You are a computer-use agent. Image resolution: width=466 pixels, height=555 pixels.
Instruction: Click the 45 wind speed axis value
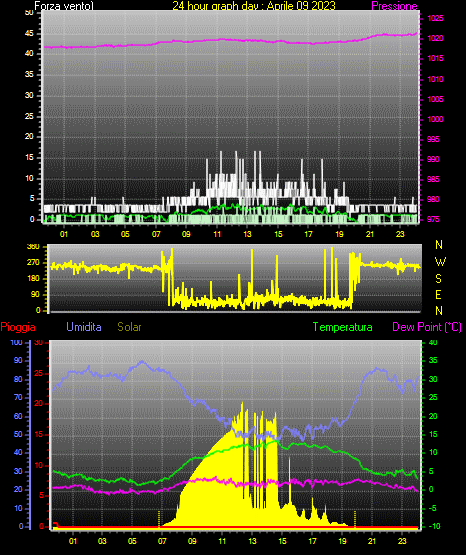coord(29,34)
